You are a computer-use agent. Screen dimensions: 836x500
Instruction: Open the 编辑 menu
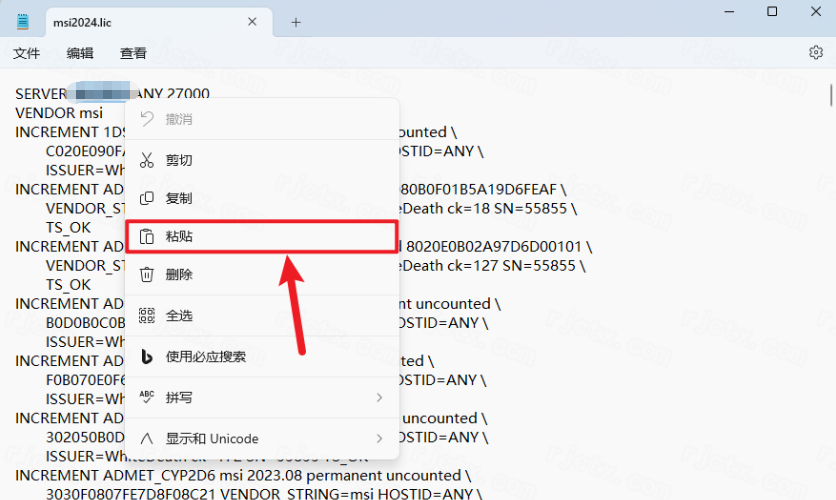(80, 53)
